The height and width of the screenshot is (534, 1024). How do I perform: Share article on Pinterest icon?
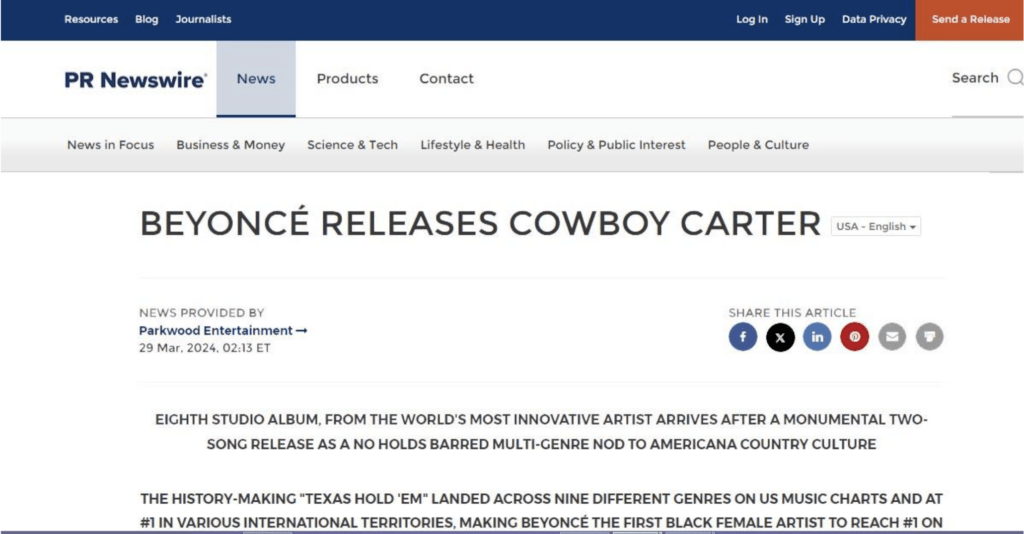point(854,337)
